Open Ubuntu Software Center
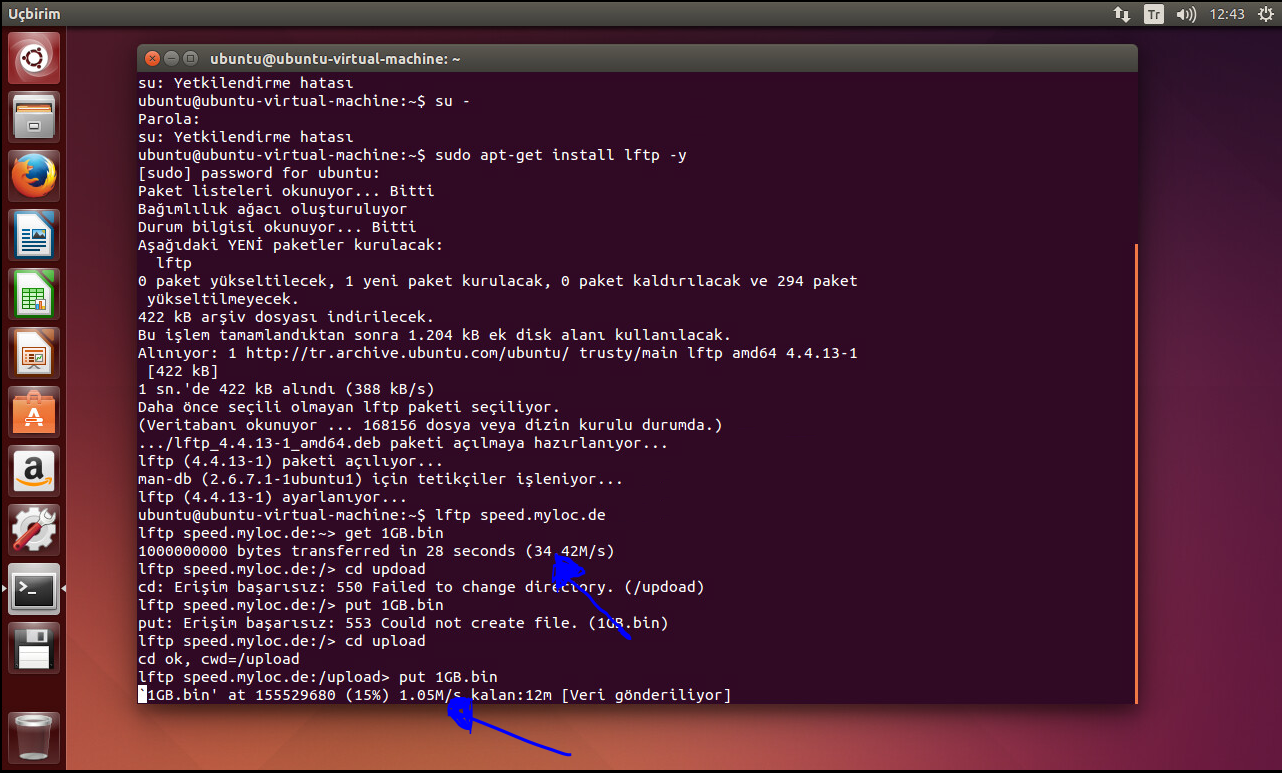The width and height of the screenshot is (1282, 773). coord(34,412)
